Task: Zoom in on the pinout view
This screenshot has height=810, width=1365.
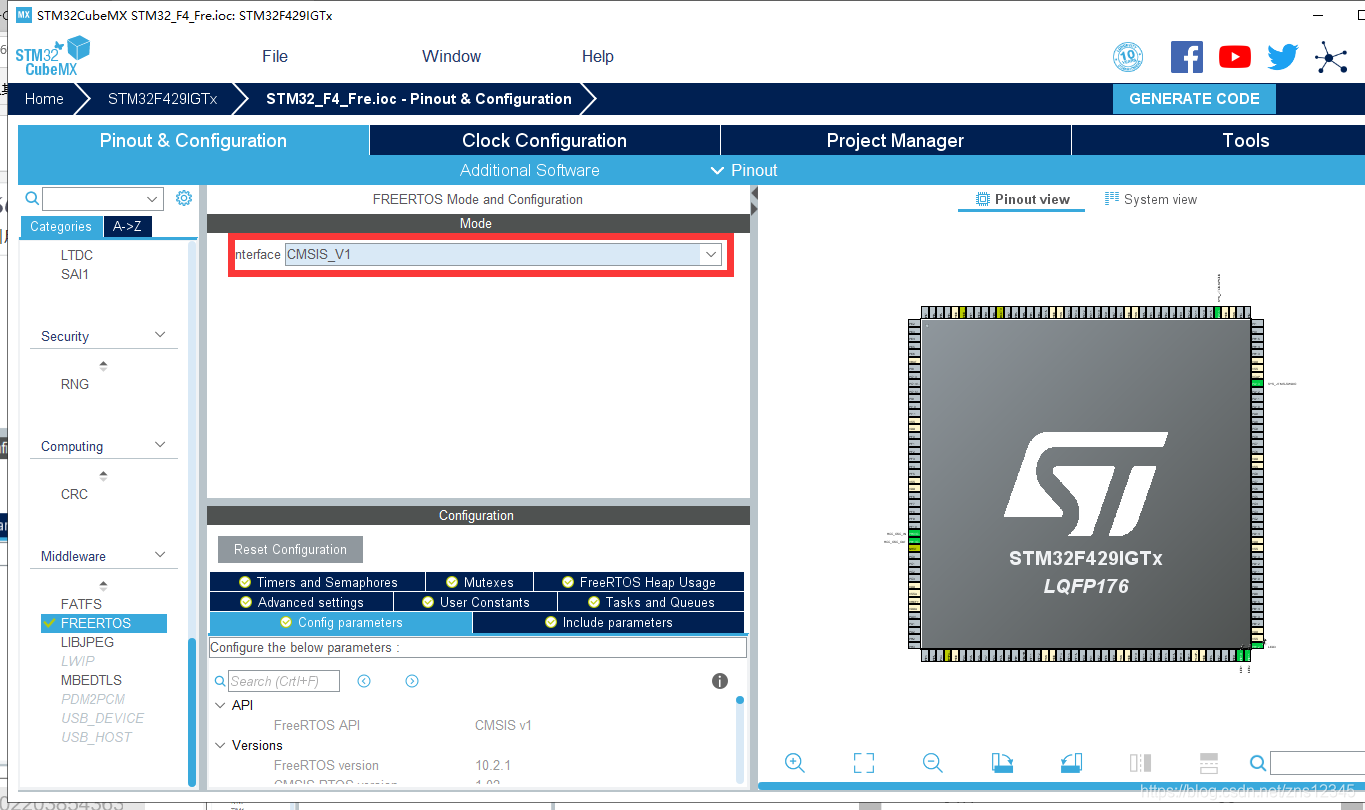Action: [795, 762]
